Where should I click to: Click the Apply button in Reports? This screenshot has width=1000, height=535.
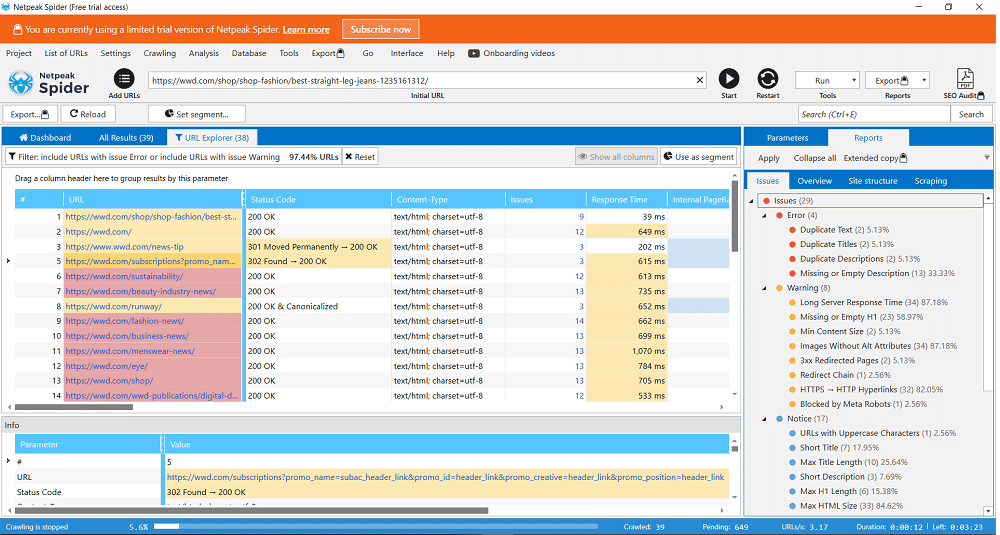coord(768,158)
